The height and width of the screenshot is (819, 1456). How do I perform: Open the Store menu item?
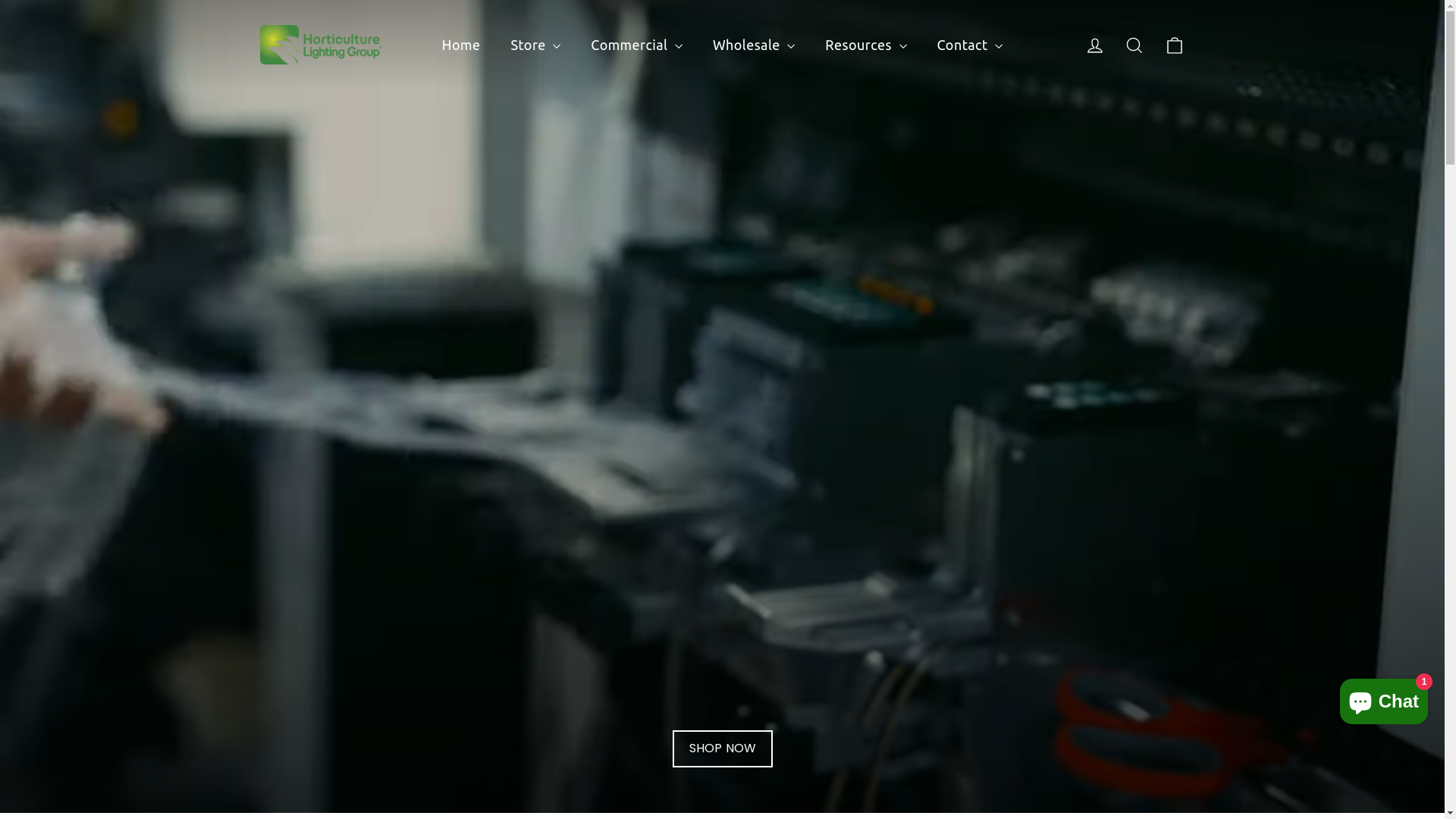[528, 45]
